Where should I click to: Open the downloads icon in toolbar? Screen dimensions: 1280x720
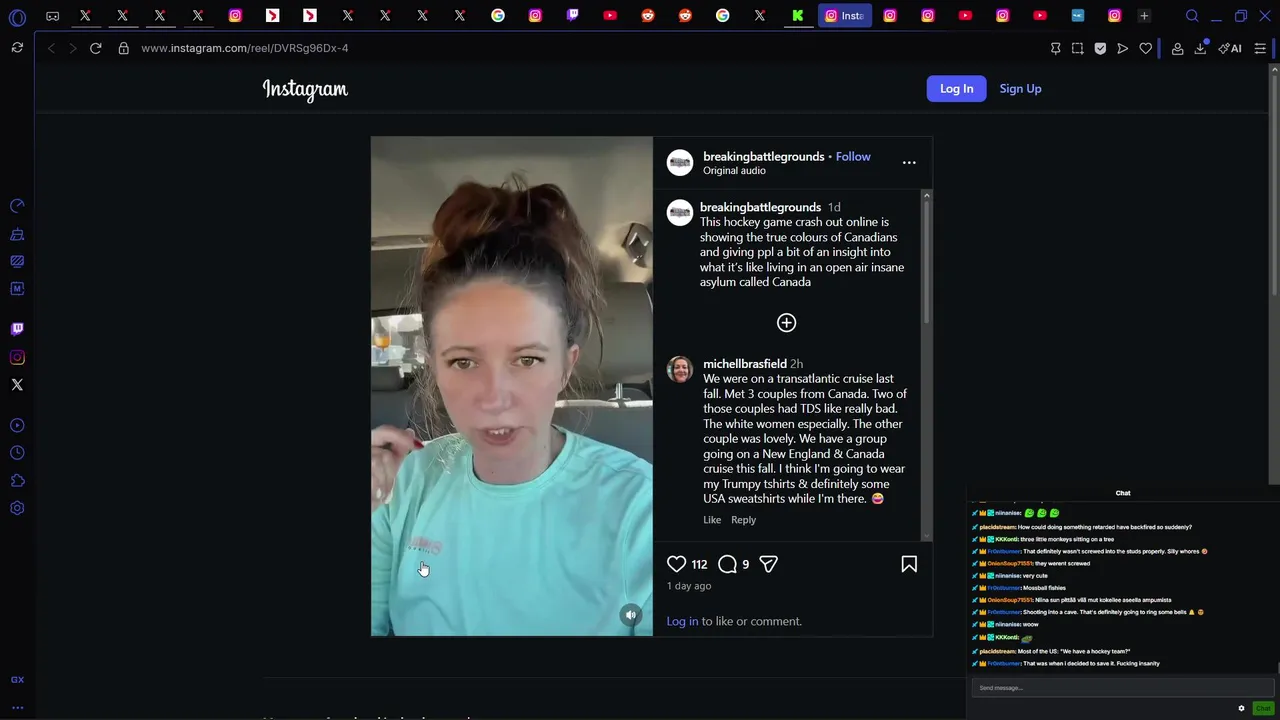coord(1200,48)
